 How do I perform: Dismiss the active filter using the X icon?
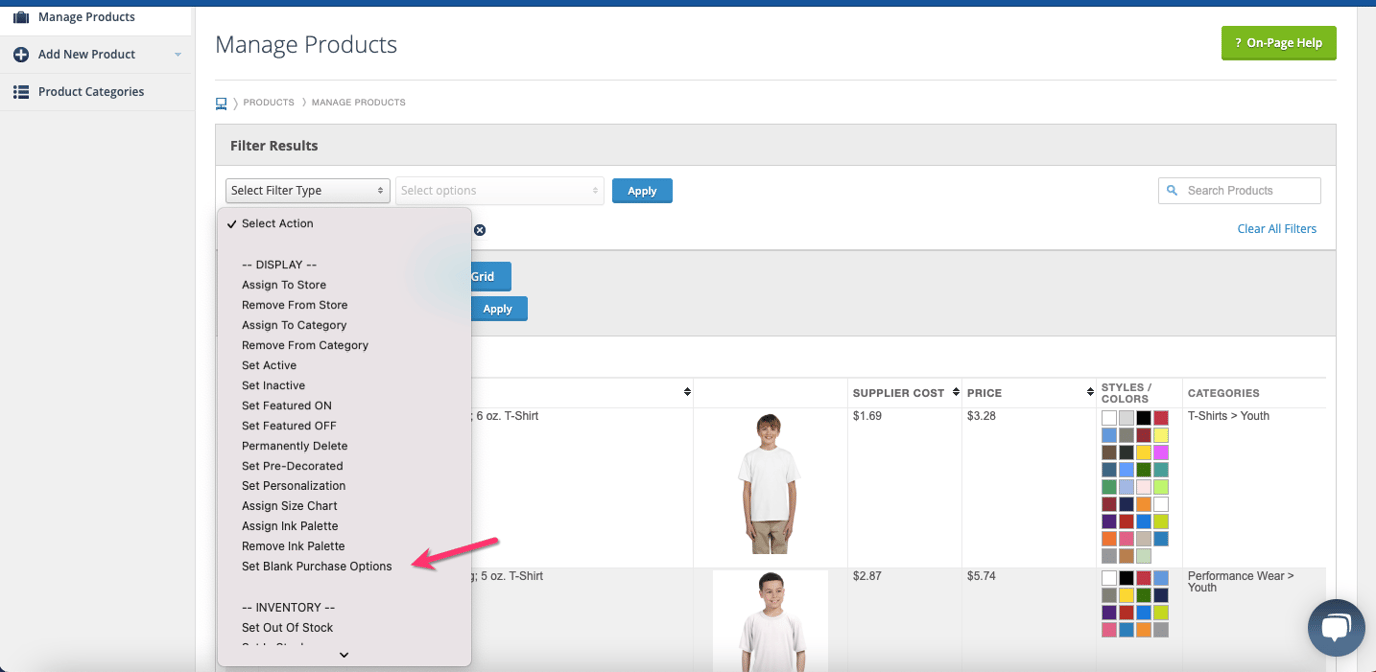479,230
